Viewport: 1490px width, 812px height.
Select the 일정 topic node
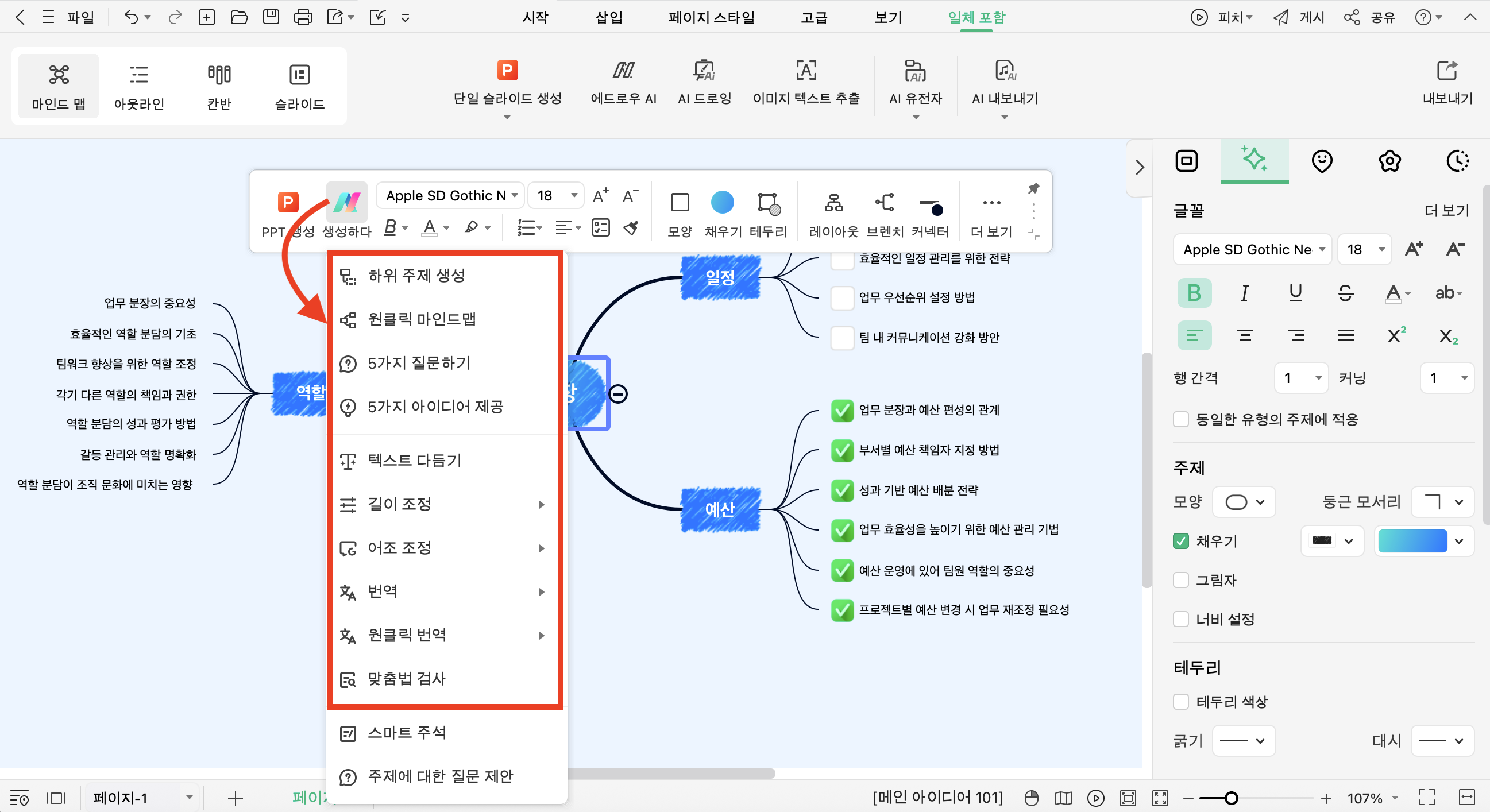[x=720, y=278]
